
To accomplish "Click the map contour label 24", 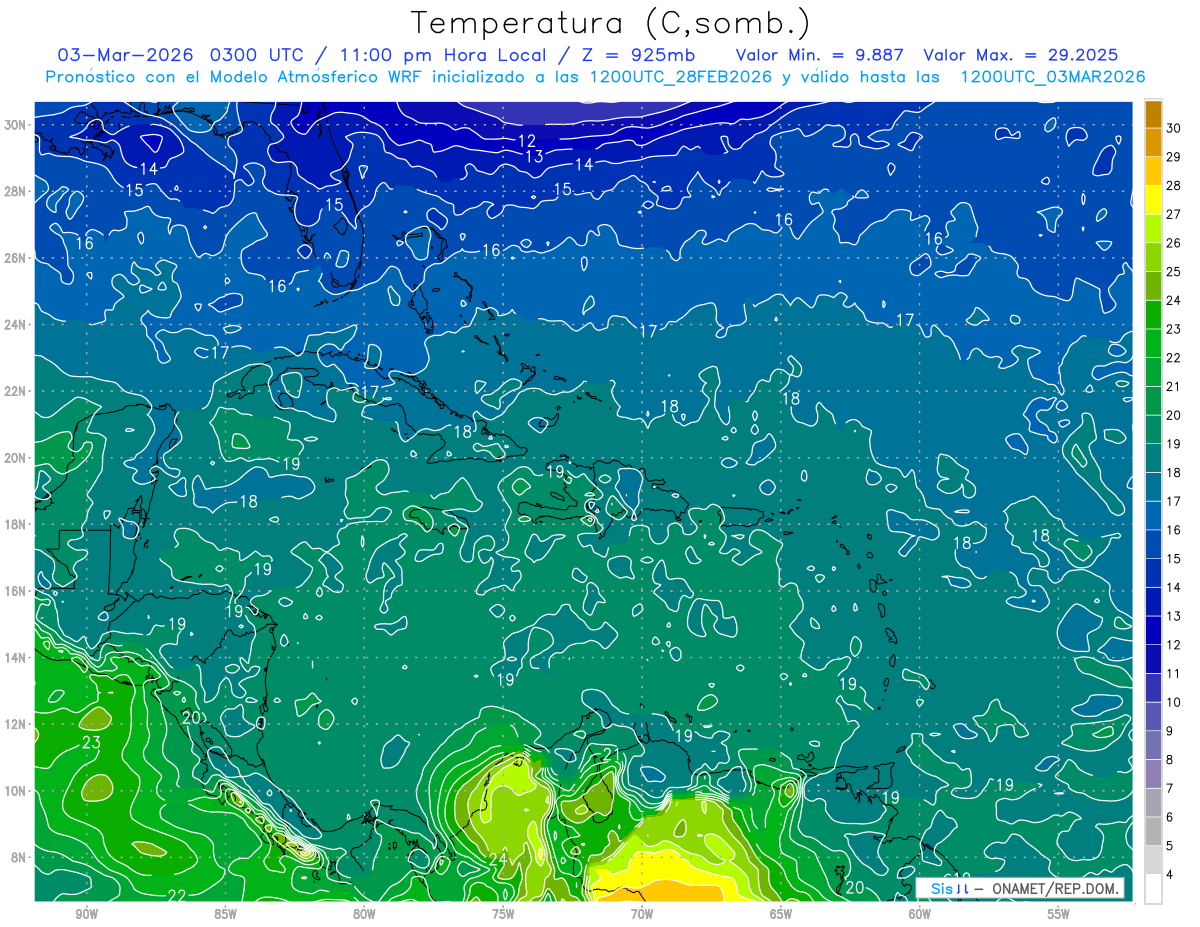I will [x=499, y=859].
